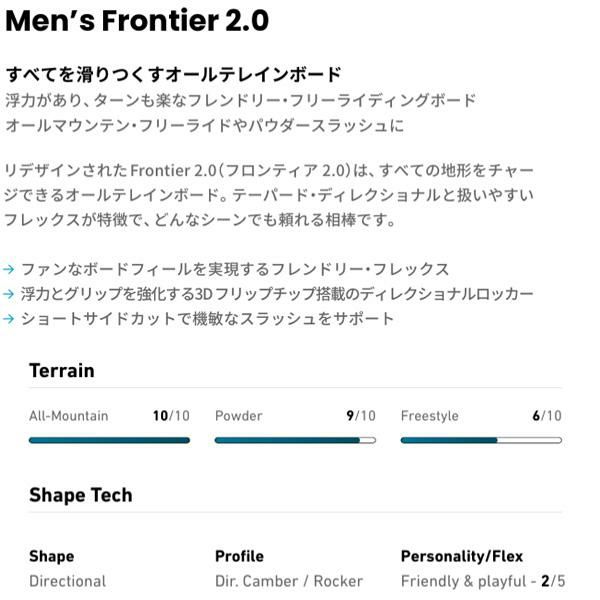The image size is (600, 600).
Task: Click the arrow bullet before the short sidecut line
Action: tap(10, 319)
